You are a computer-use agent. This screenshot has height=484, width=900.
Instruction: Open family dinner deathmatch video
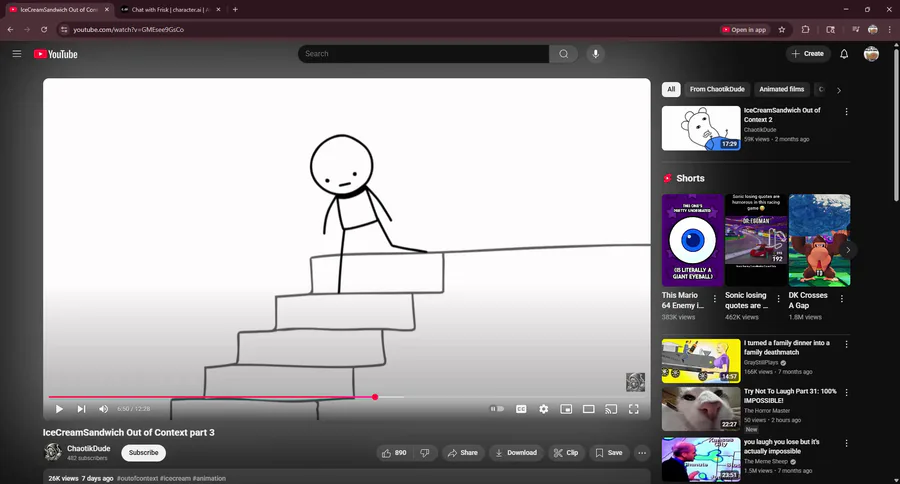pyautogui.click(x=701, y=361)
